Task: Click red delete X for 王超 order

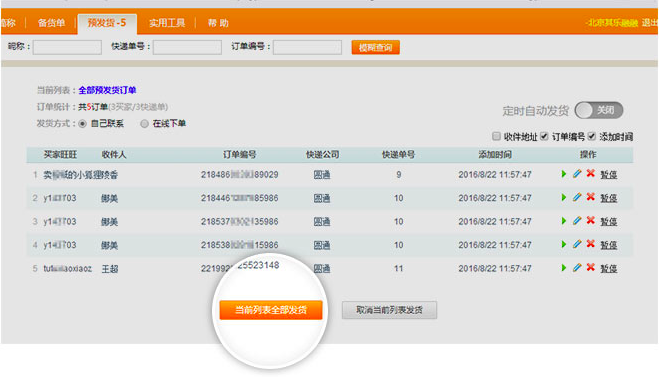Action: tap(590, 267)
